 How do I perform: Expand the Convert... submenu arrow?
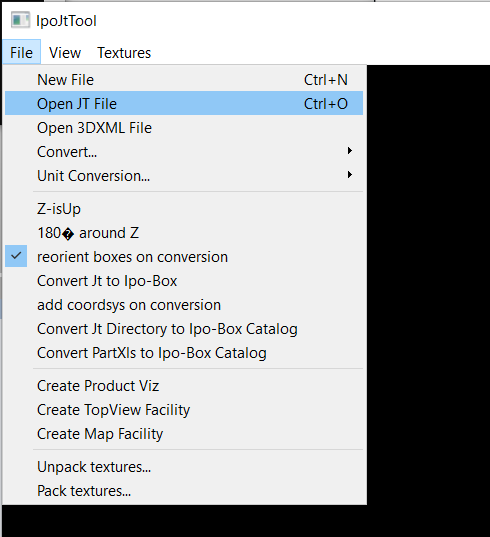[349, 151]
